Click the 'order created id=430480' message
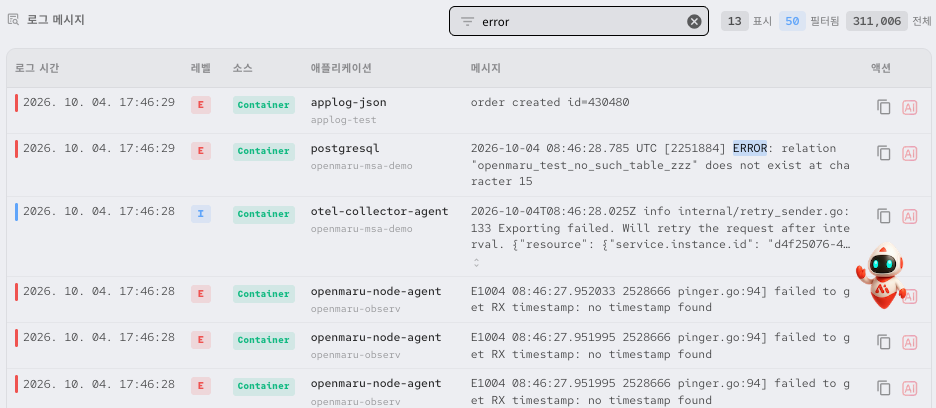The width and height of the screenshot is (936, 408). [x=550, y=102]
